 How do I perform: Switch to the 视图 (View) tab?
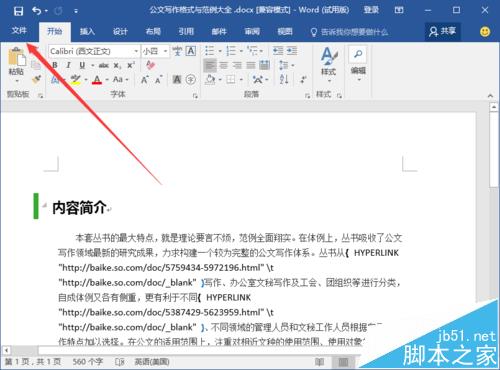[x=285, y=32]
